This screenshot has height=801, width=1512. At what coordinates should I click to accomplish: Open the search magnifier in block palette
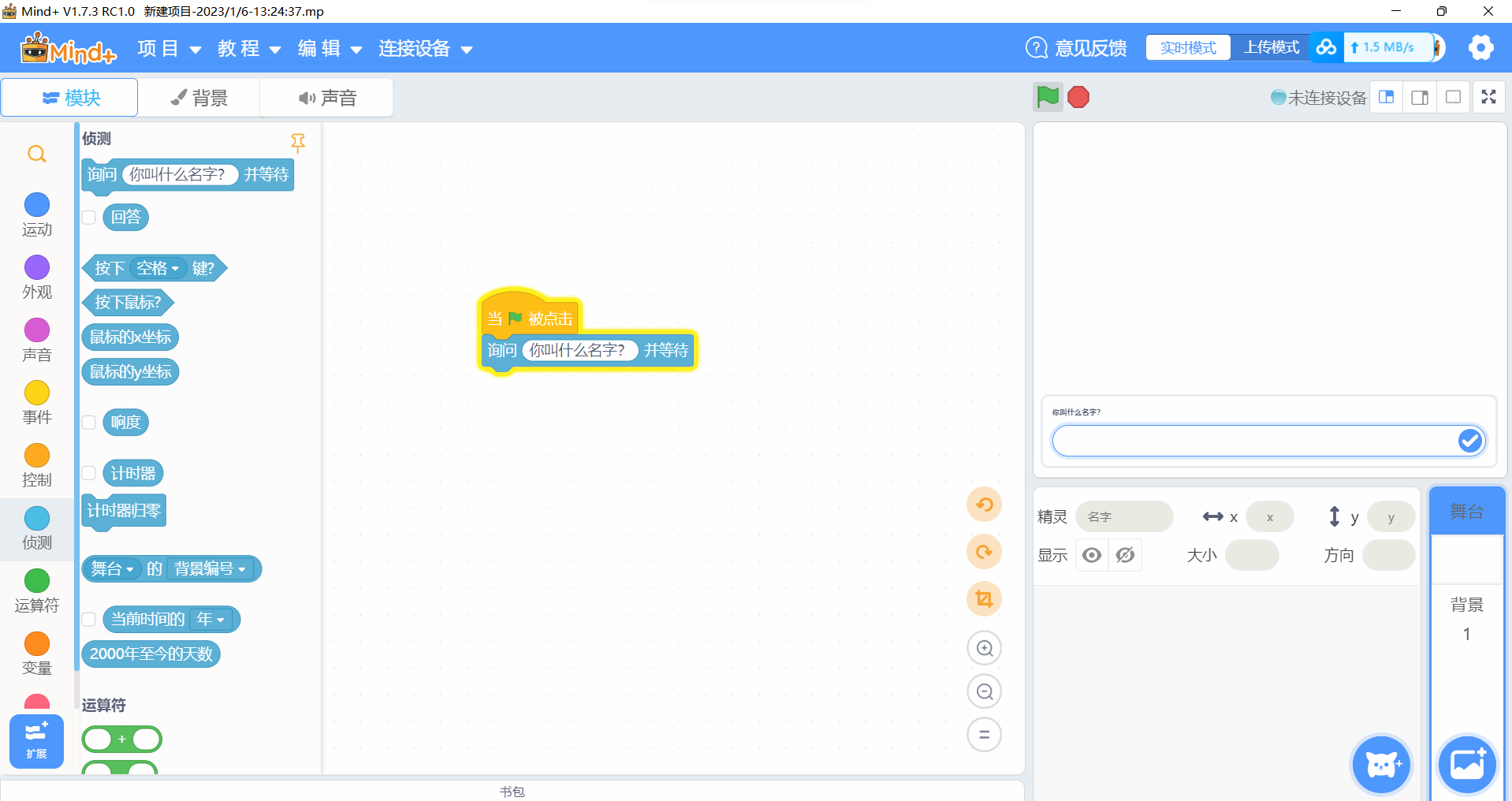point(37,154)
